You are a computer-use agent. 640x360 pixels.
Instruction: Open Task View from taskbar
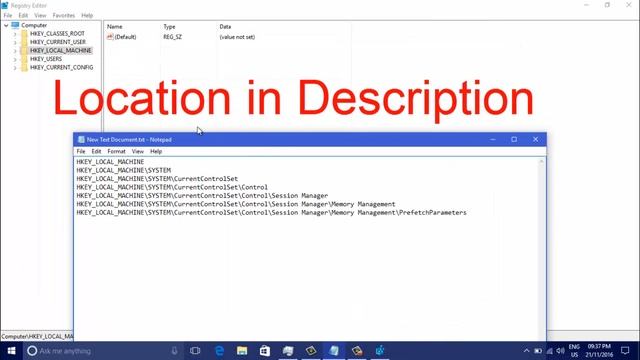point(195,351)
